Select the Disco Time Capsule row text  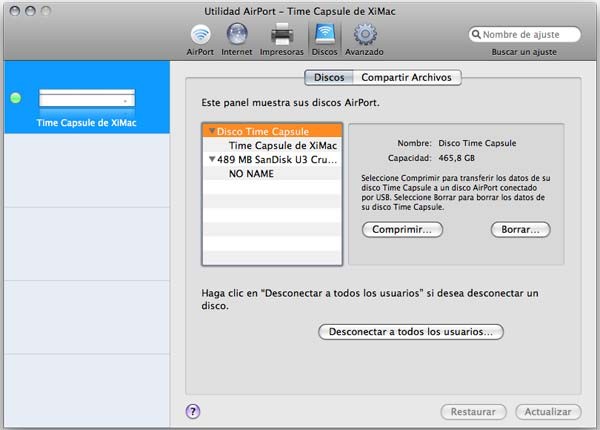[262, 131]
